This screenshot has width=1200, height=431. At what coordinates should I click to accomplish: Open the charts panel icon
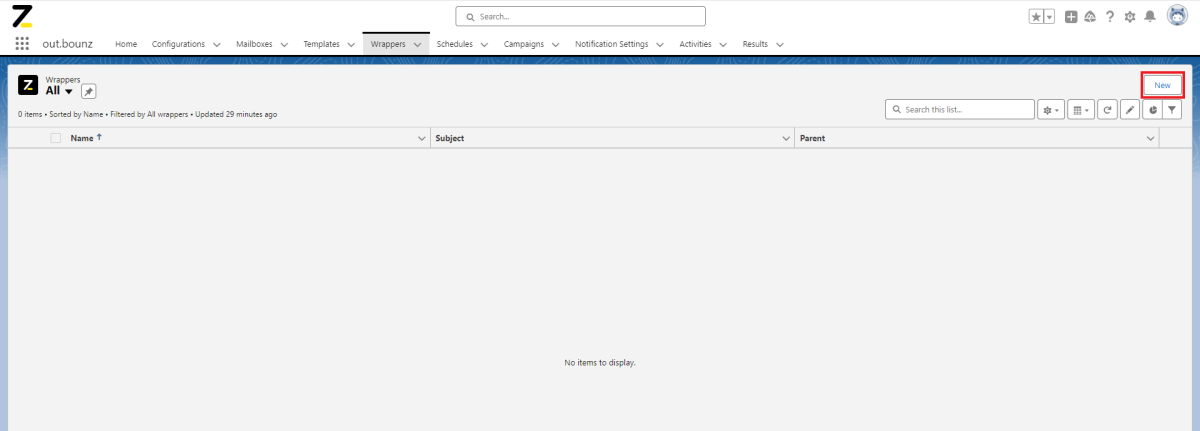[x=1152, y=110]
